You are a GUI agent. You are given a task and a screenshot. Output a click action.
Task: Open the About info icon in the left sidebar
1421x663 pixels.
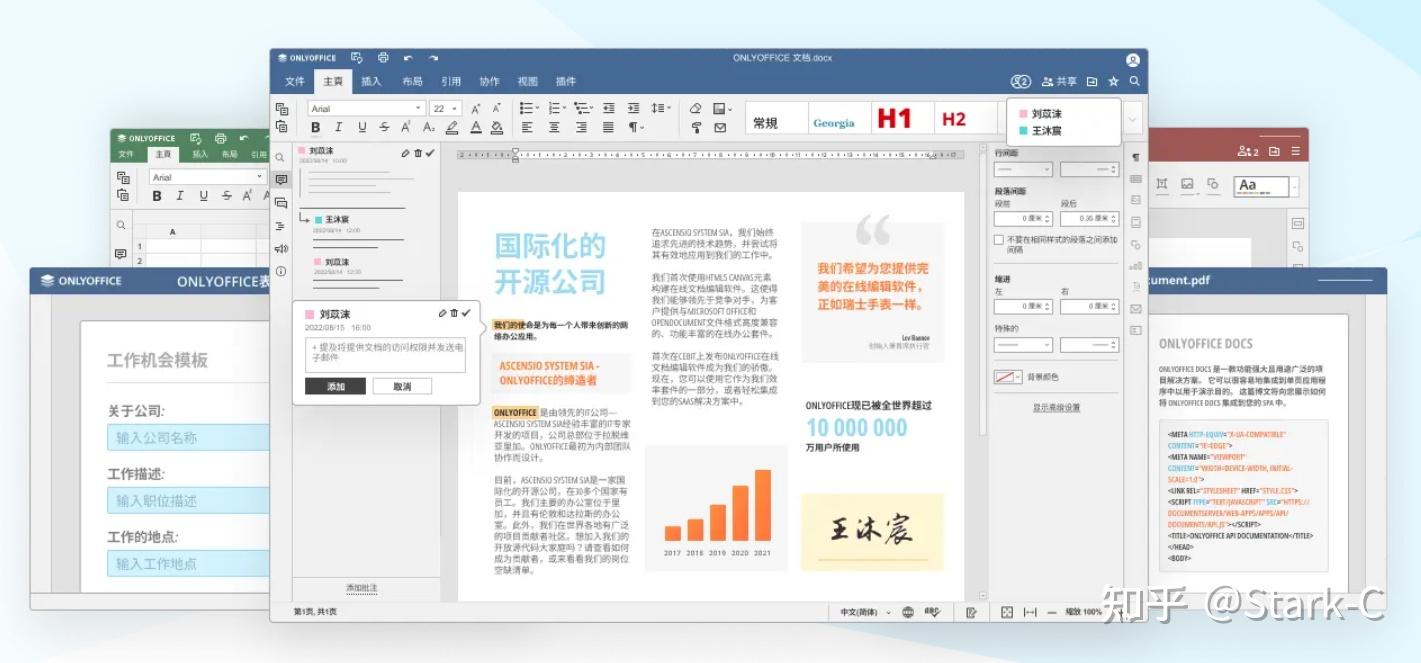coord(281,271)
